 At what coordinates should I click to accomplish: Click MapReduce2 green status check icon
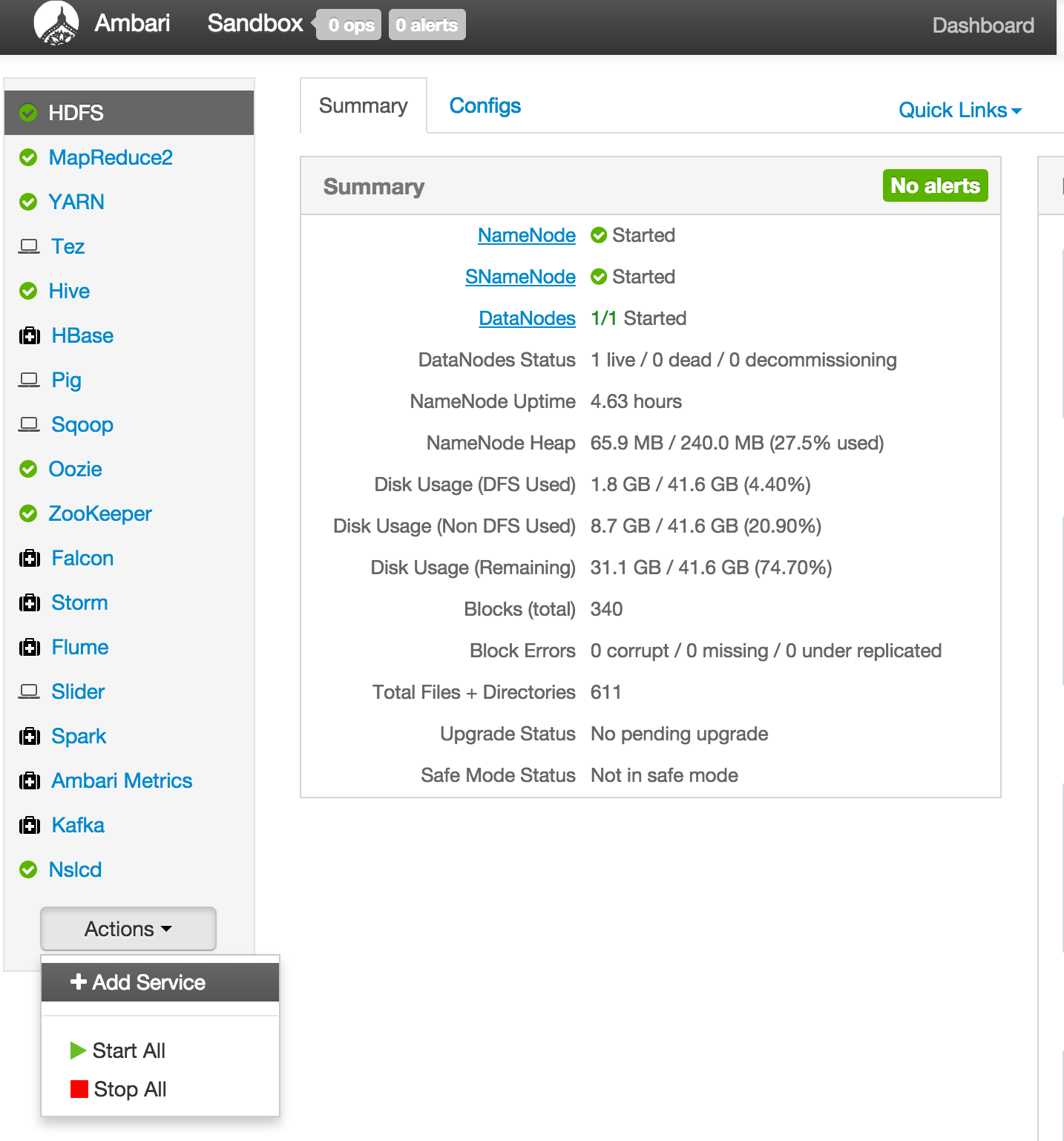[x=28, y=157]
